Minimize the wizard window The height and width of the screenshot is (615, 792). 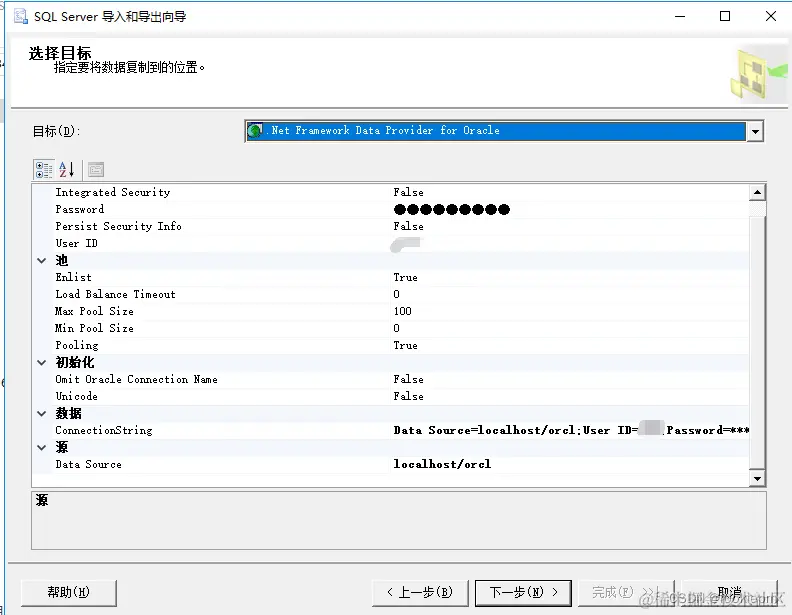click(680, 16)
